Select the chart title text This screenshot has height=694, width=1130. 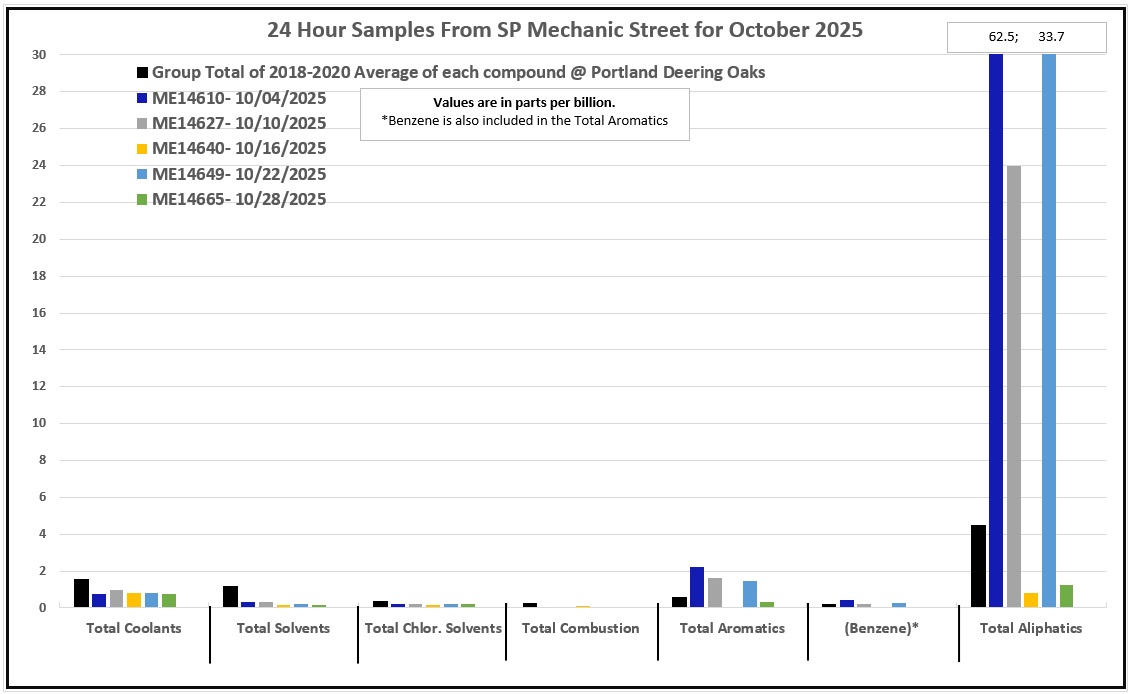pyautogui.click(x=564, y=29)
